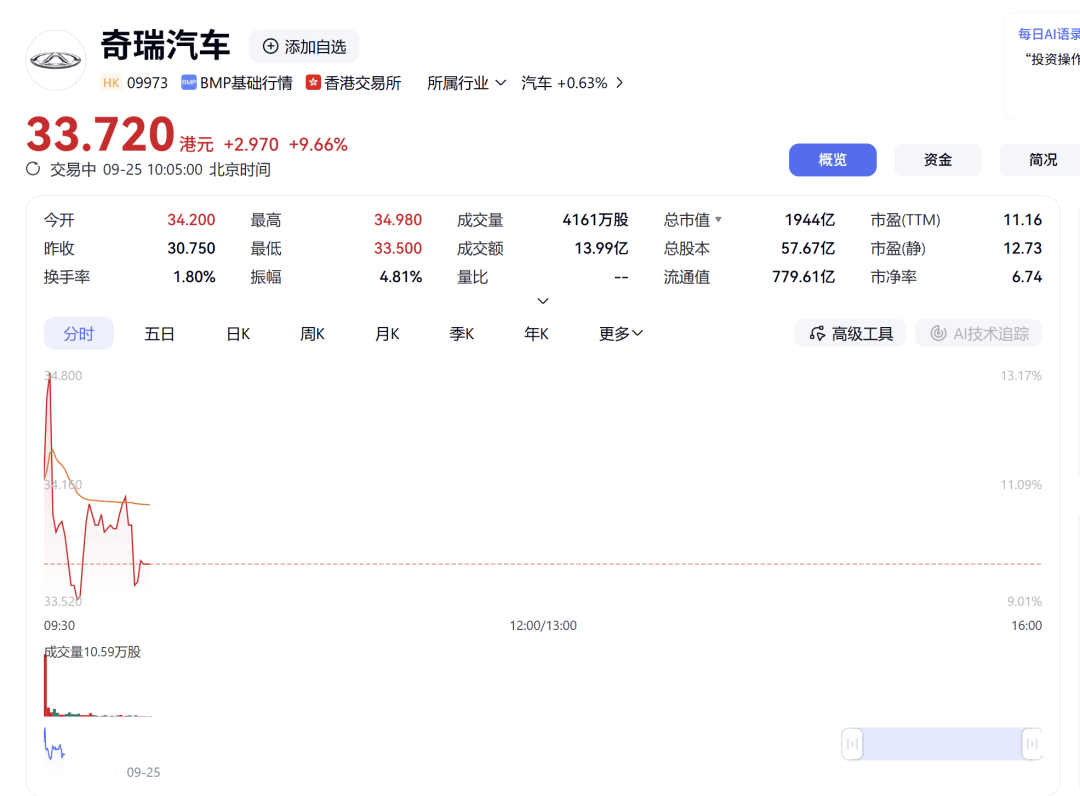Select the 日K chart tab
1080x796 pixels.
pyautogui.click(x=237, y=334)
